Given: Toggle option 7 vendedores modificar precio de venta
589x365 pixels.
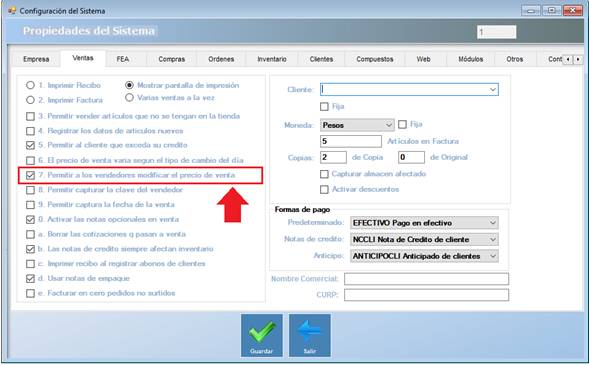Looking at the screenshot, I should click(30, 175).
